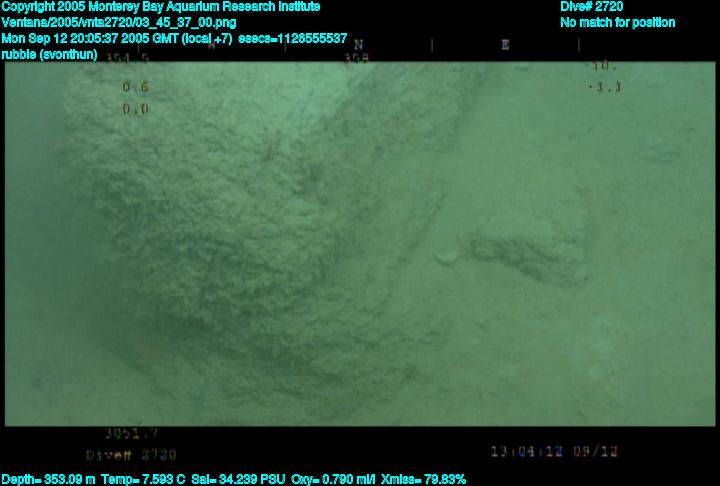
Task: Click the 351.5 overlay value
Action: click(132, 59)
